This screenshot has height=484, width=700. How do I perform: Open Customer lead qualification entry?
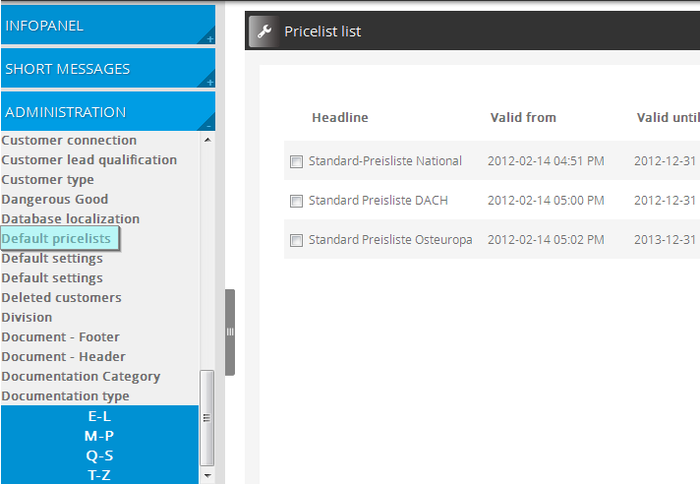click(89, 160)
